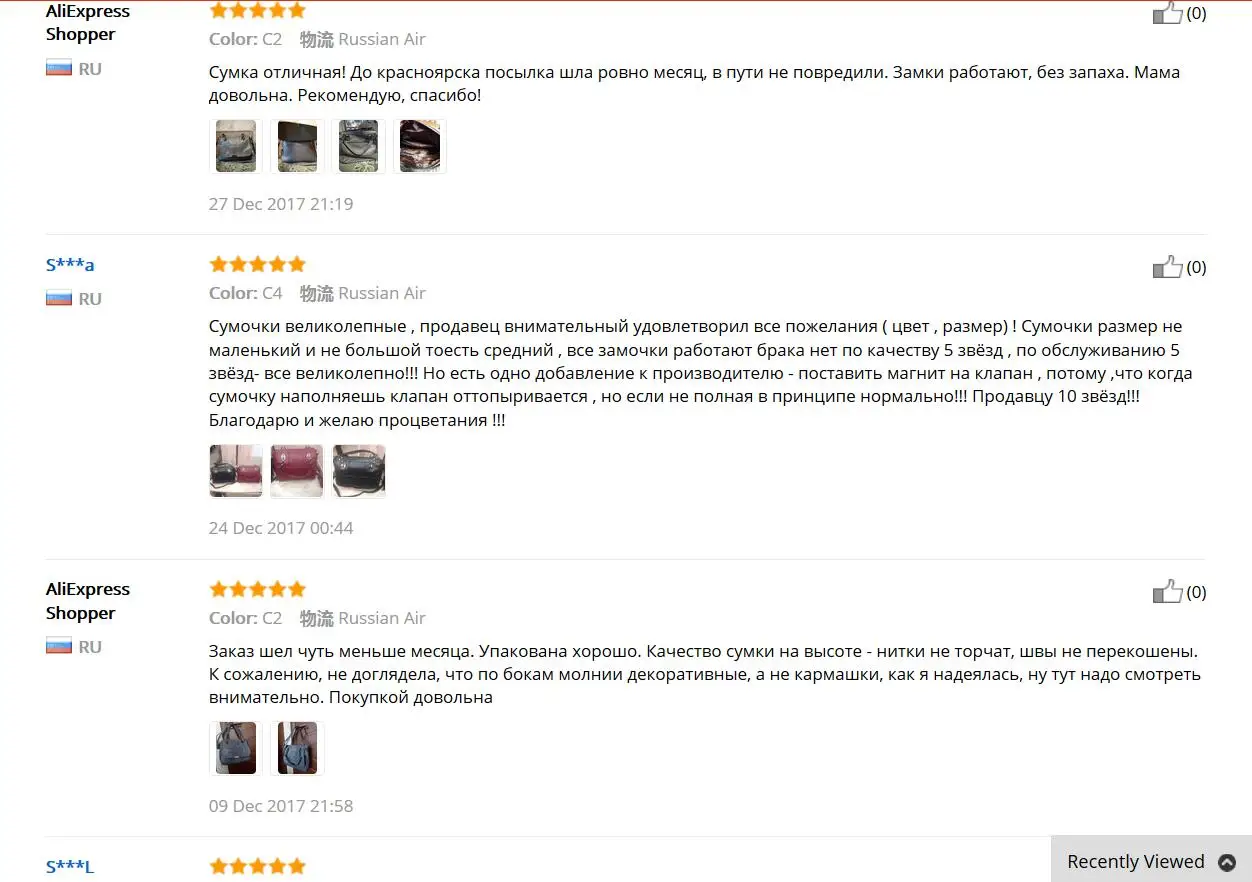Click thumbs-up on the 09 Dec 2017 review
Image resolution: width=1252 pixels, height=882 pixels.
point(1168,592)
